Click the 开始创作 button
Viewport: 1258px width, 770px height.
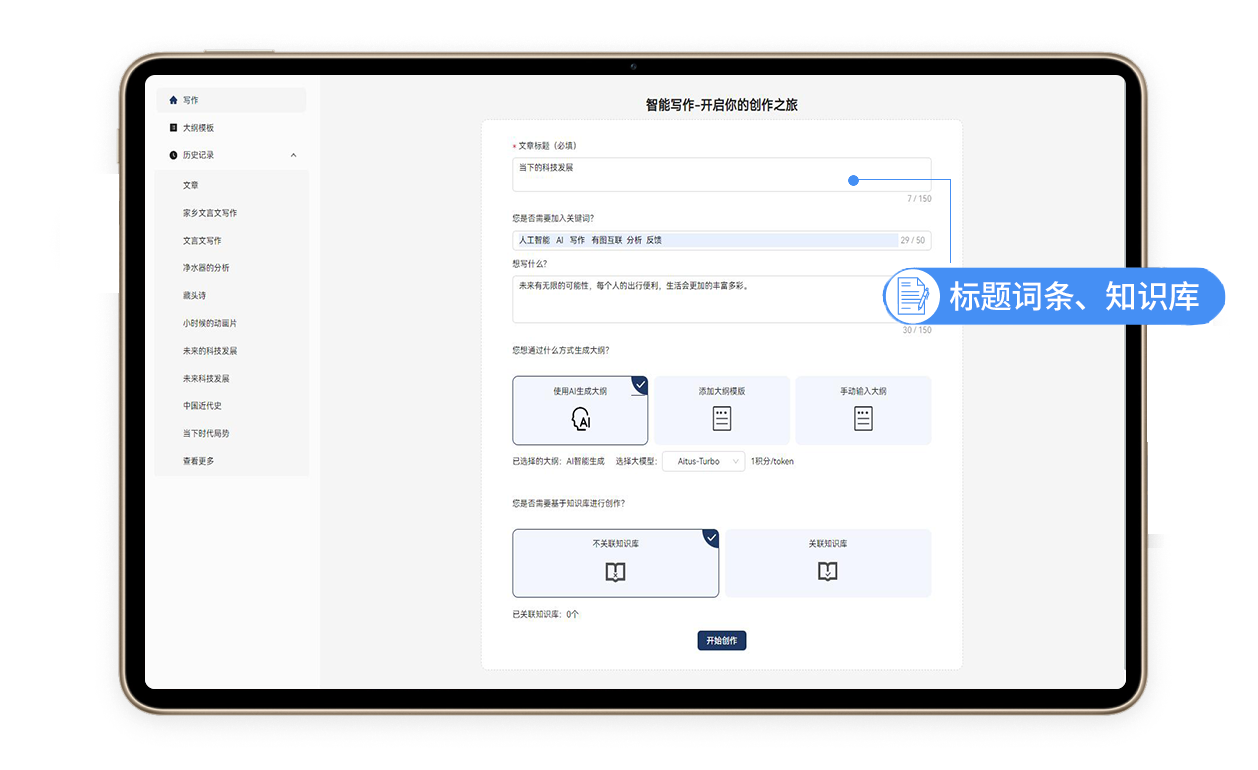(x=721, y=640)
